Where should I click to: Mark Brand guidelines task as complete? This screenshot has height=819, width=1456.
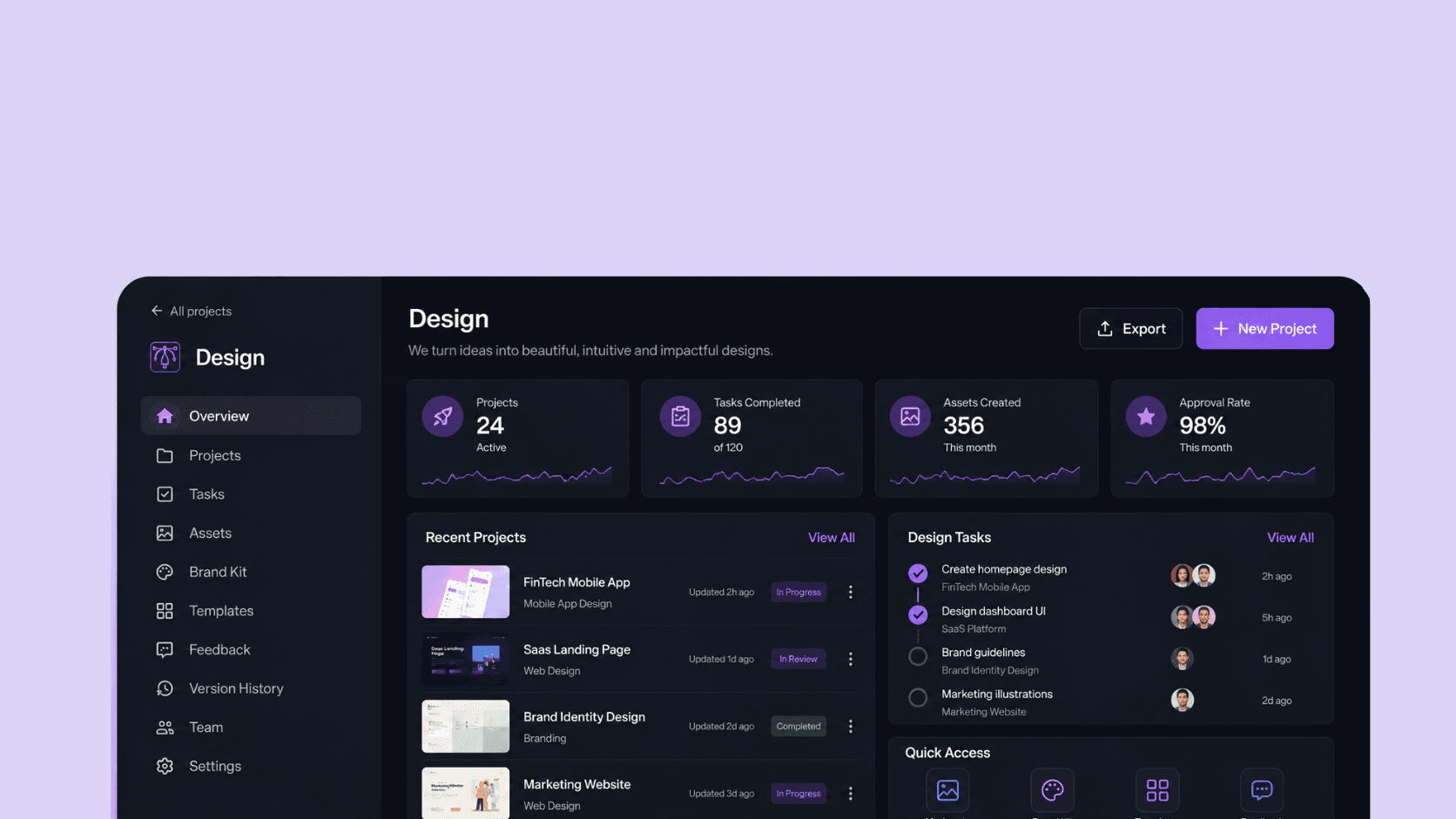[x=918, y=656]
